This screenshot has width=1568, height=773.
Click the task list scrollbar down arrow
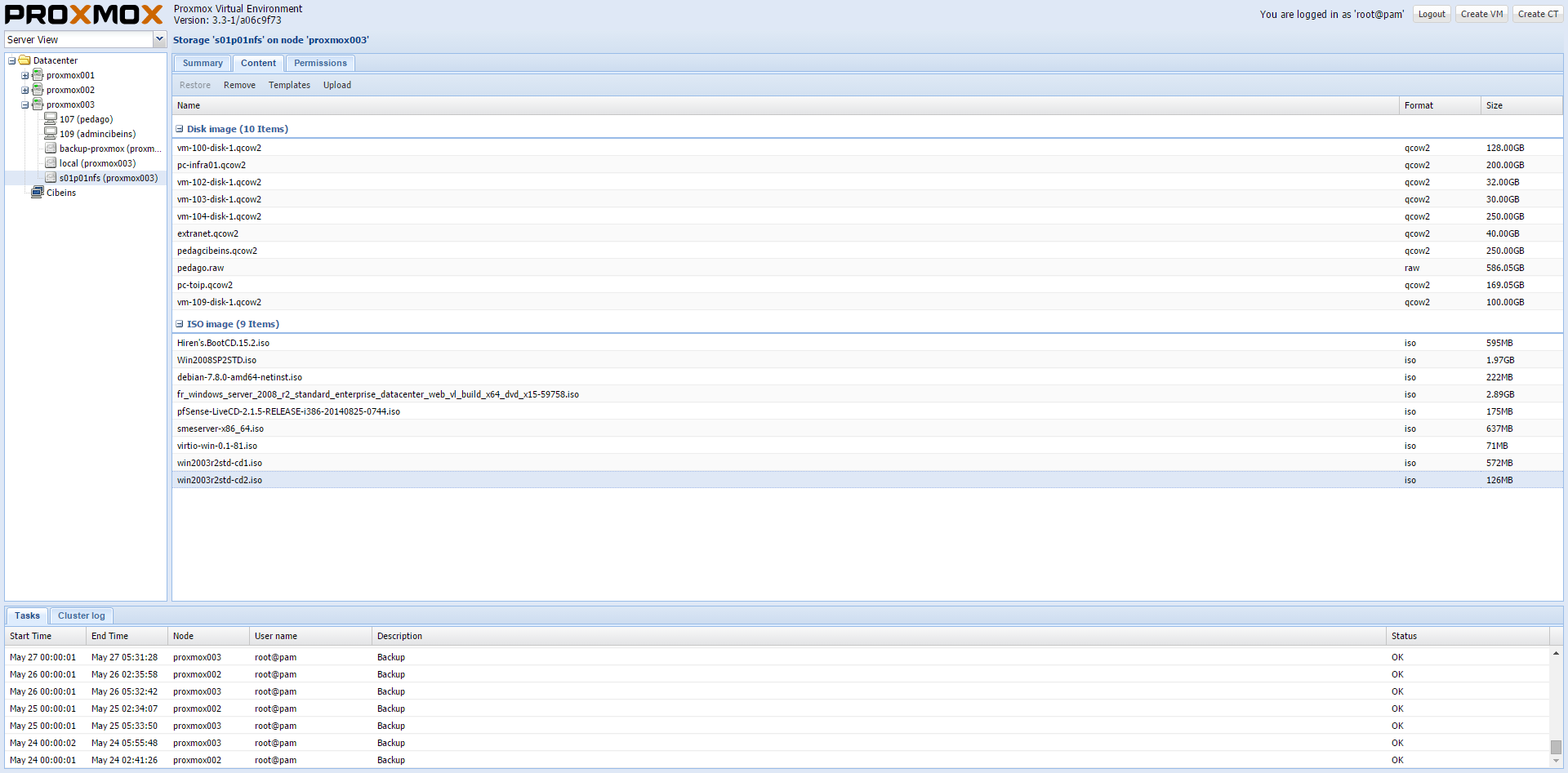1556,761
